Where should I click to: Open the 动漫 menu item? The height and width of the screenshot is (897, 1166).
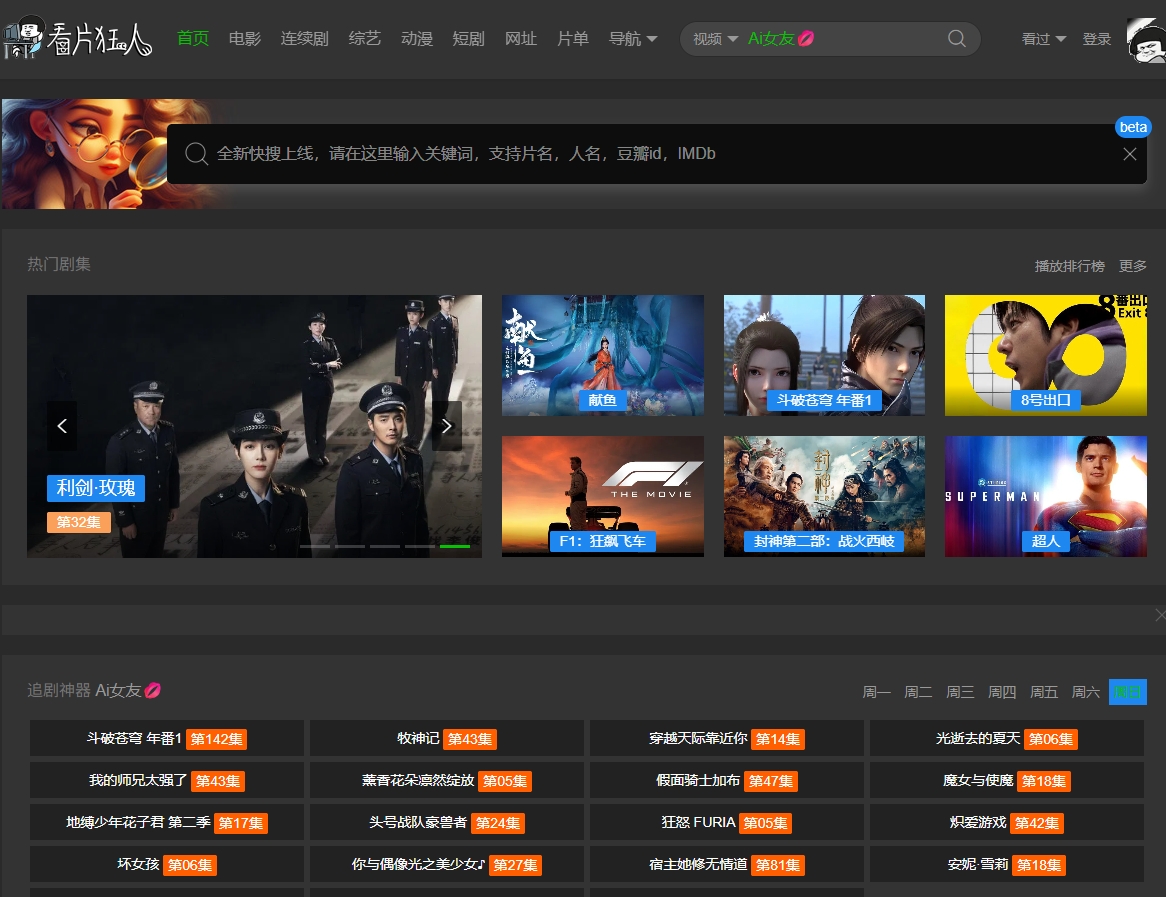pyautogui.click(x=417, y=39)
